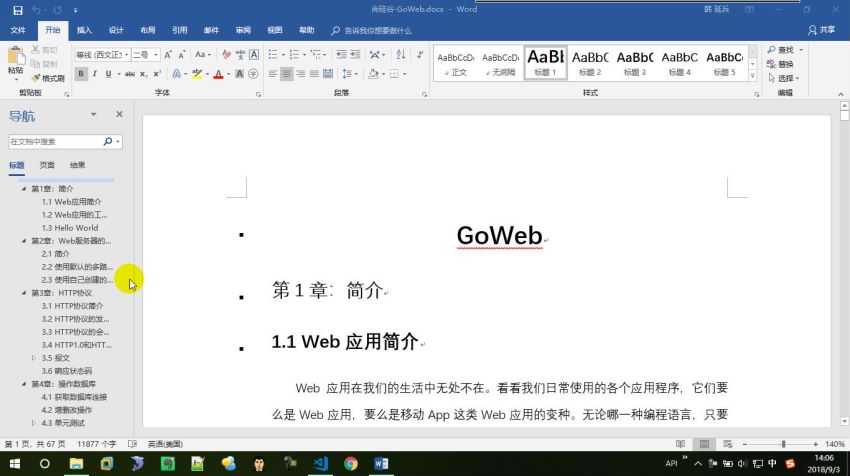850x476 pixels.
Task: Apply text highlight color
Action: 197,74
